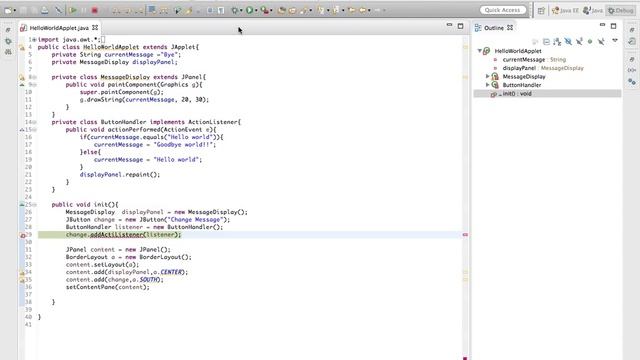640x360 pixels.
Task: Click the green Run launch icon
Action: tap(249, 10)
